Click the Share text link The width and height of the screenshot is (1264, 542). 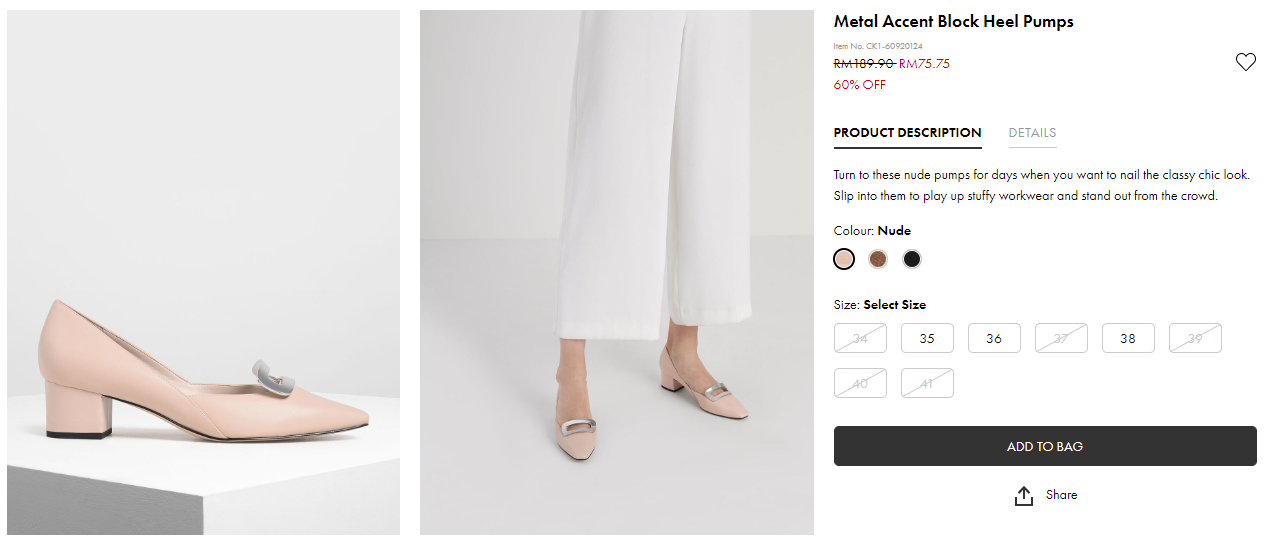[x=1061, y=495]
